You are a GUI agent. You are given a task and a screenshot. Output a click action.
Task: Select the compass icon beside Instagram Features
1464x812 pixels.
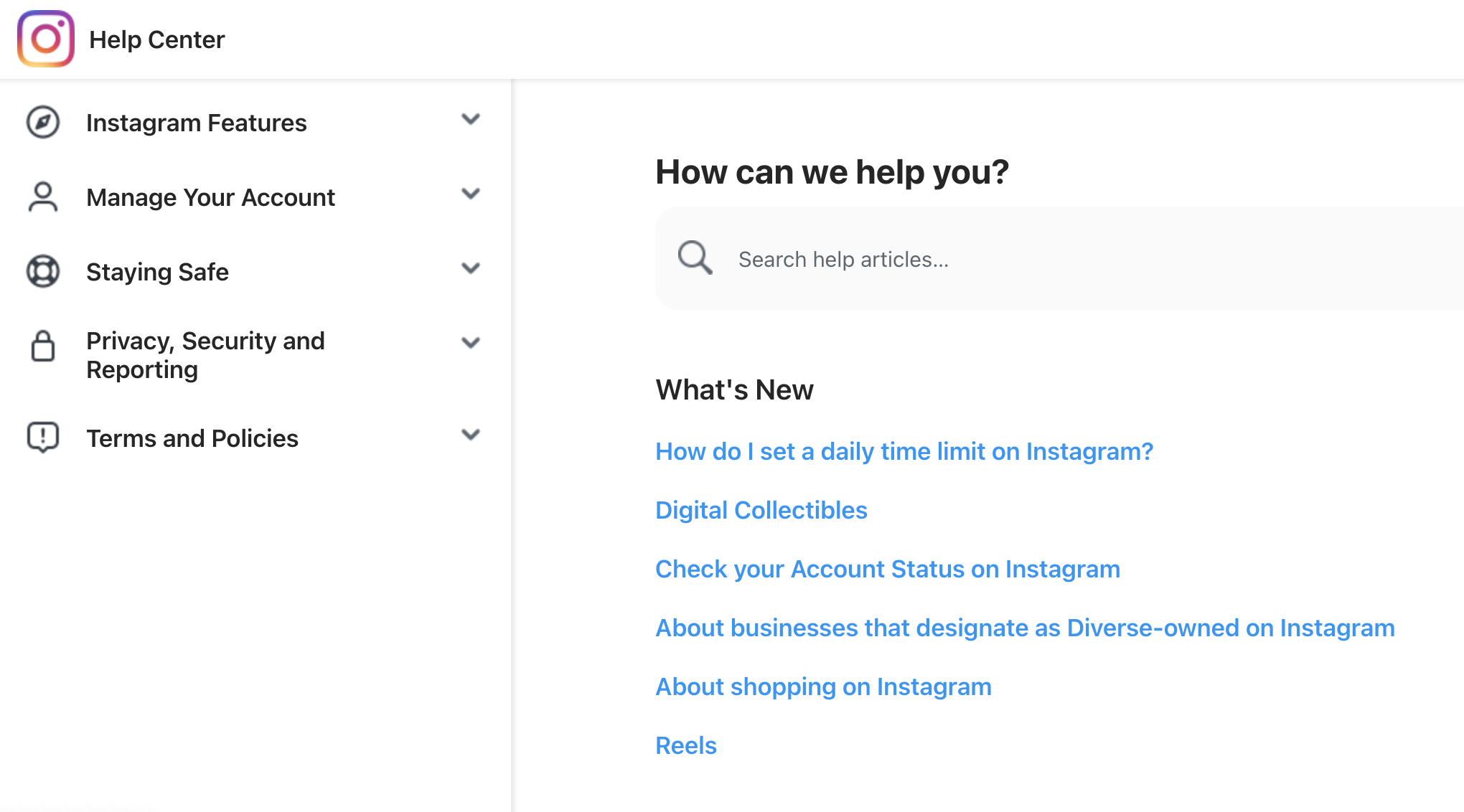pos(42,123)
